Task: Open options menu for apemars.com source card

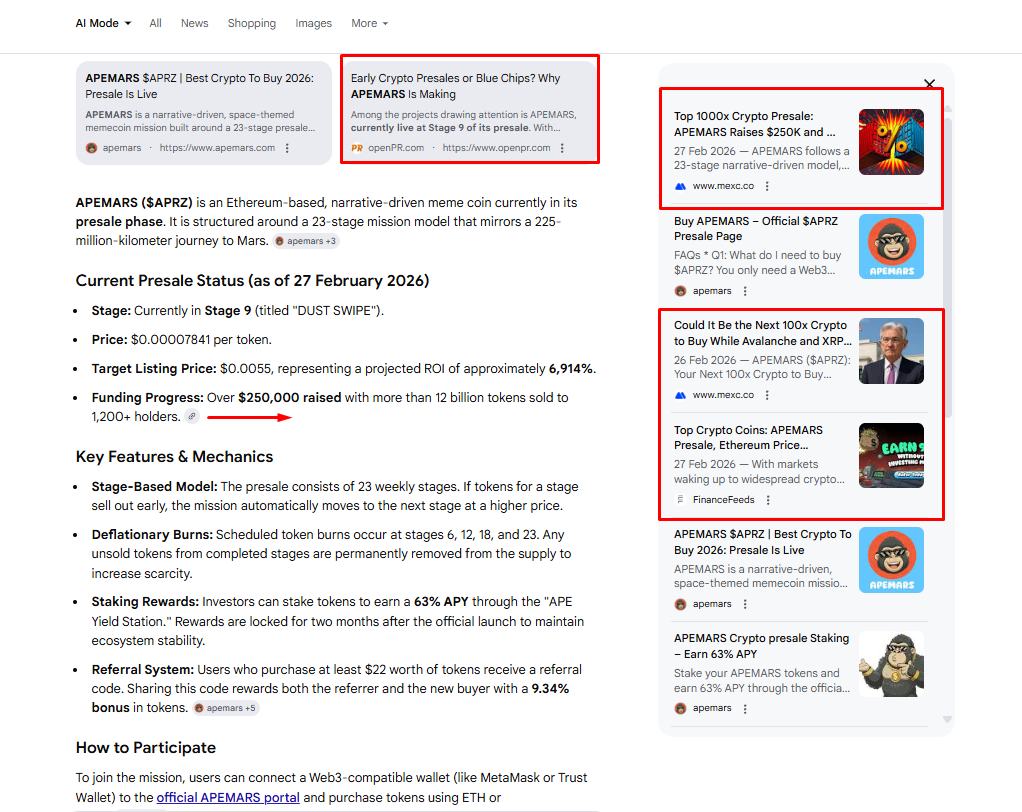Action: [x=287, y=148]
